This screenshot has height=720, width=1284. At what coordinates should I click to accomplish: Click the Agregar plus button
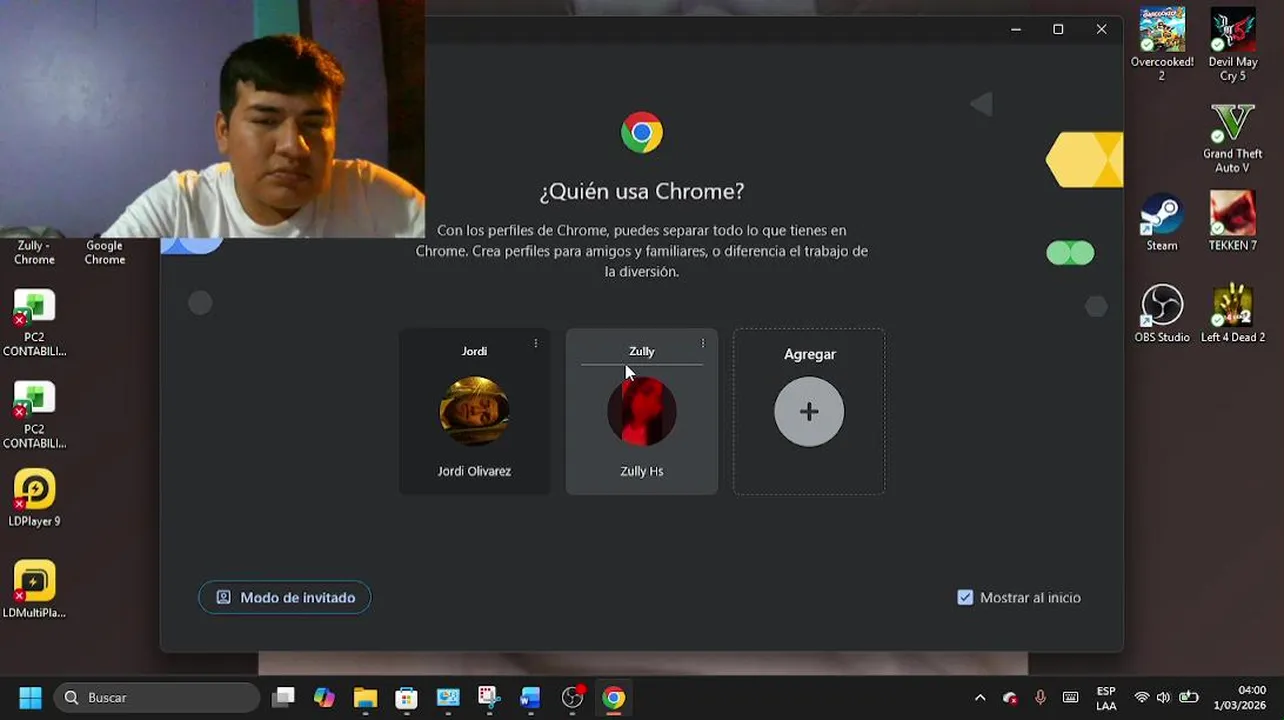tap(809, 411)
